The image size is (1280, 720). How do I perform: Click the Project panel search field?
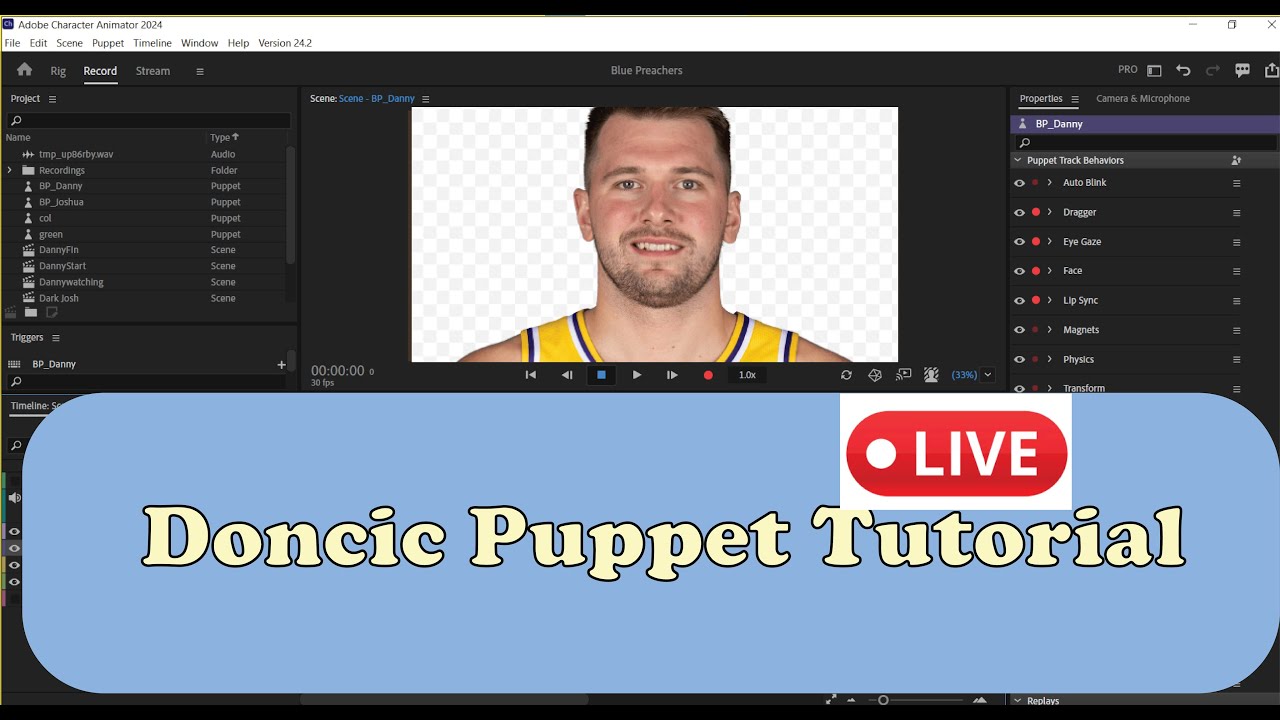coord(149,120)
